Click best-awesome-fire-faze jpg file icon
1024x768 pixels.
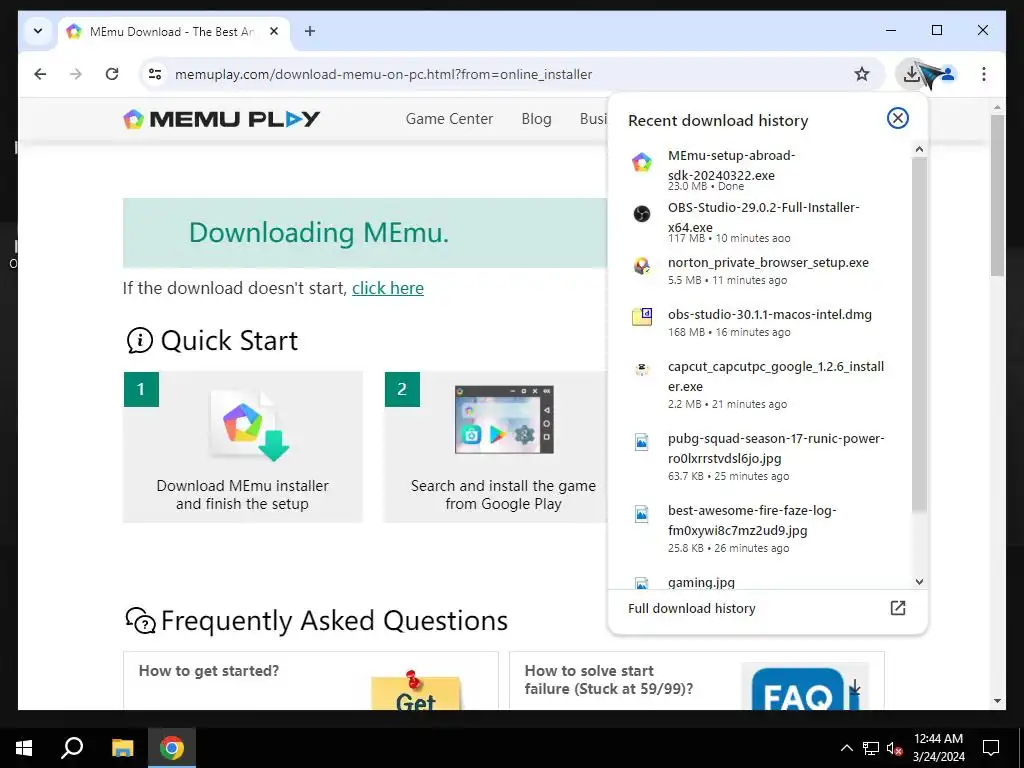tap(642, 514)
